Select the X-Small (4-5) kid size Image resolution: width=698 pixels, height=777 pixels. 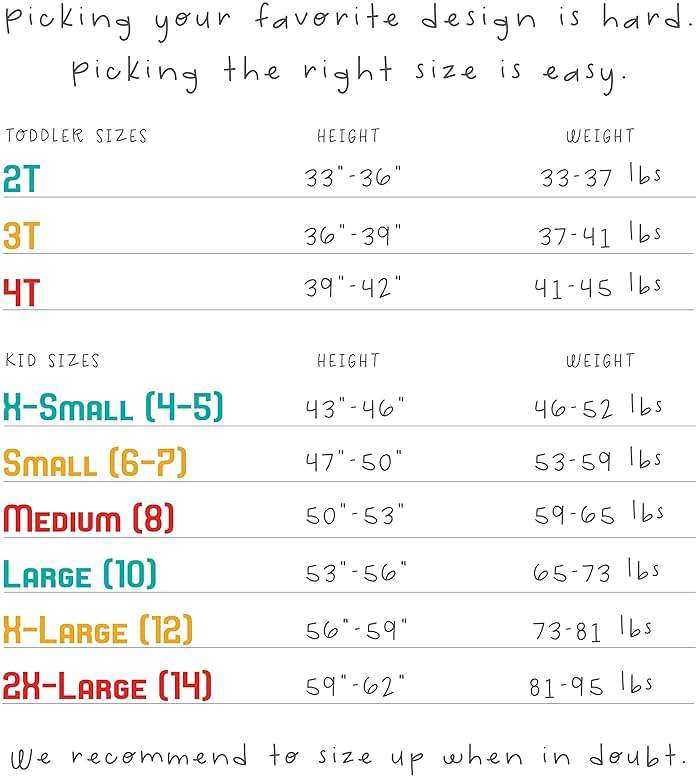coord(113,407)
